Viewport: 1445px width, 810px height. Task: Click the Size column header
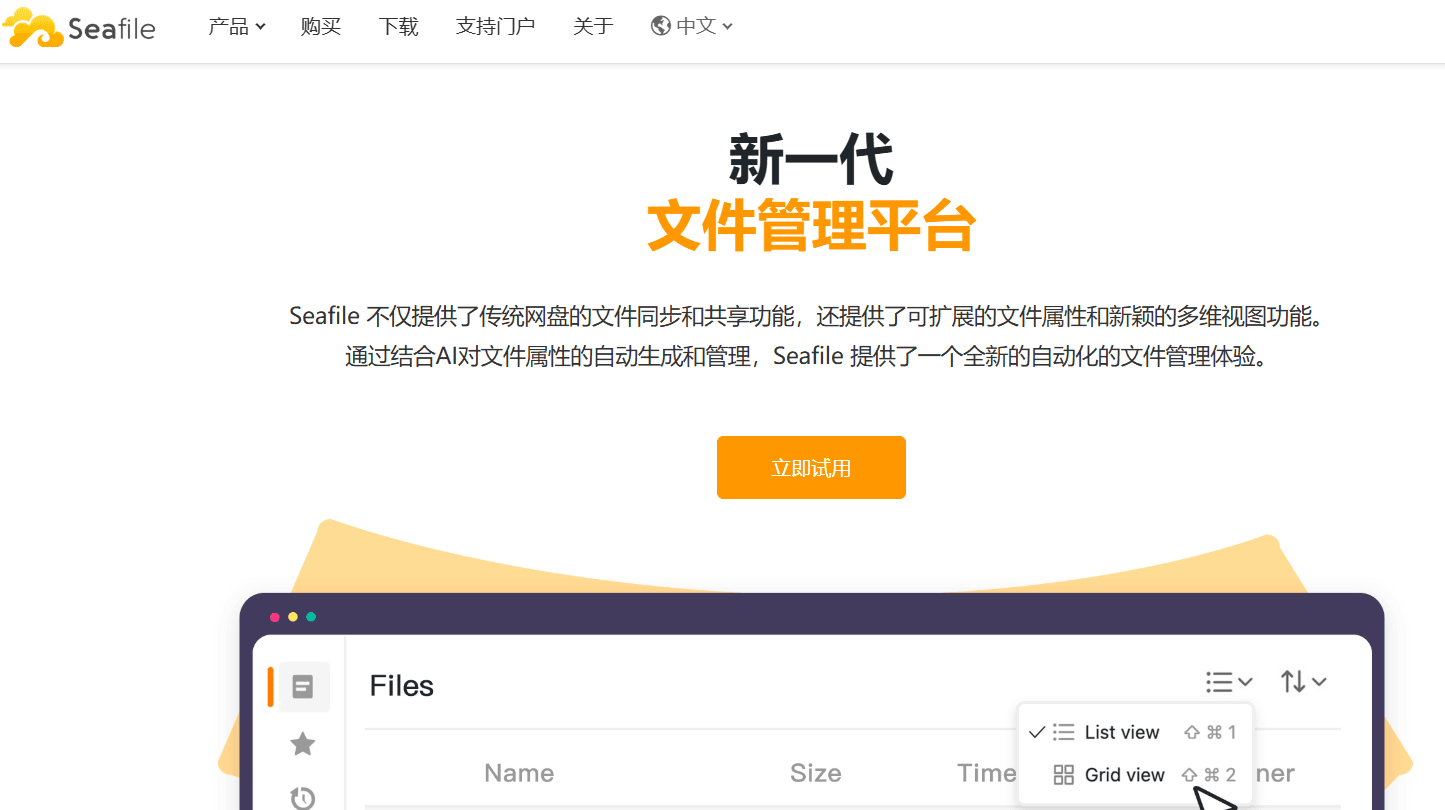pyautogui.click(x=816, y=773)
